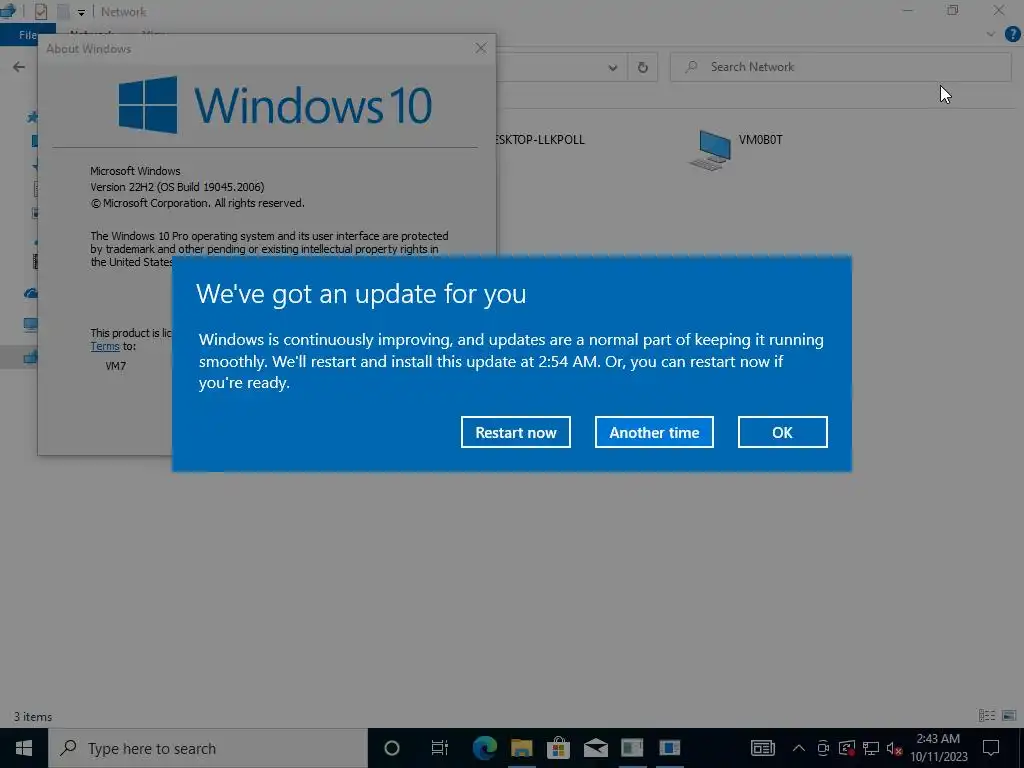Choose Another time in the update prompt

click(654, 432)
